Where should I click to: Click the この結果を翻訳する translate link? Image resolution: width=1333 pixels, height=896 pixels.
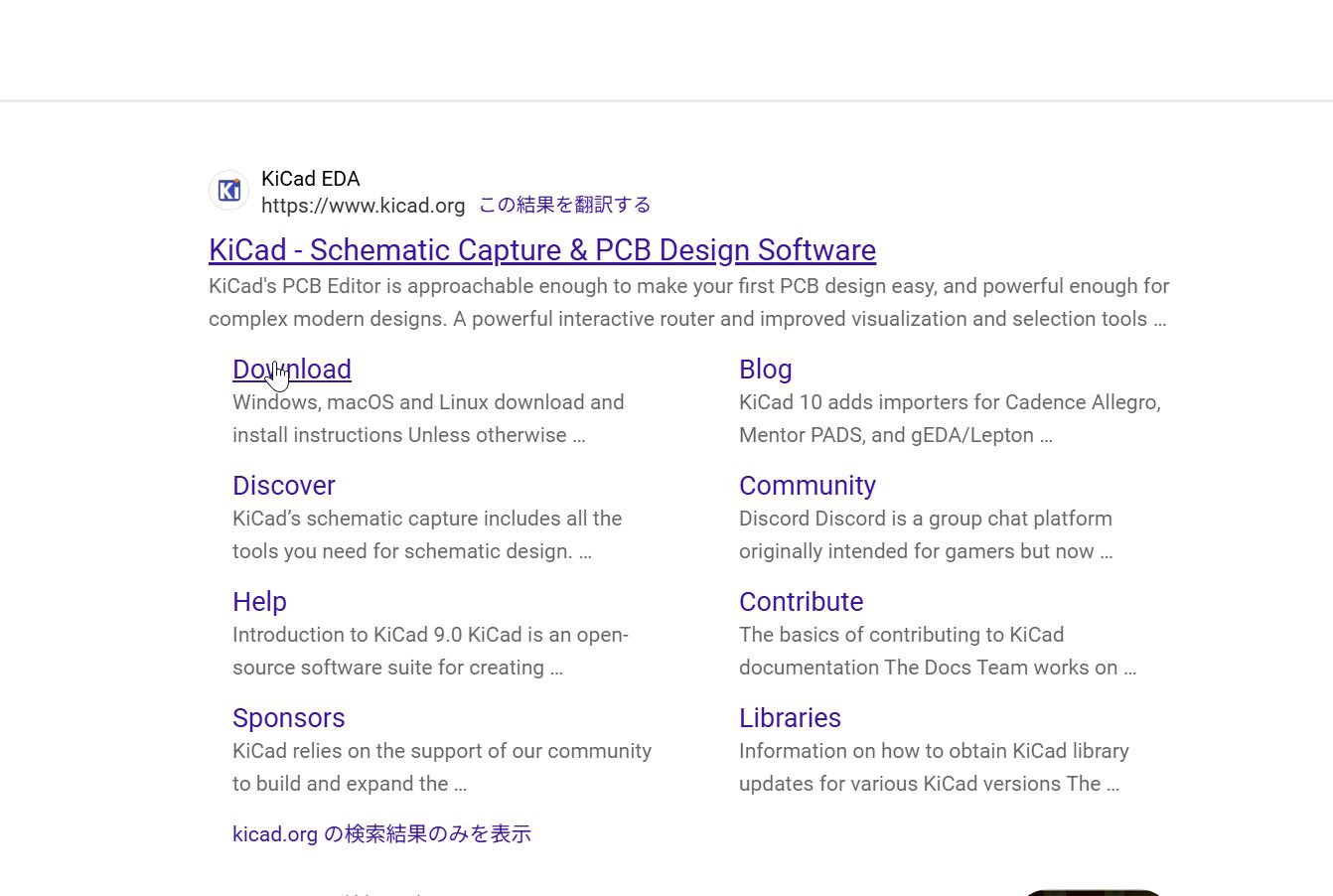(x=563, y=205)
